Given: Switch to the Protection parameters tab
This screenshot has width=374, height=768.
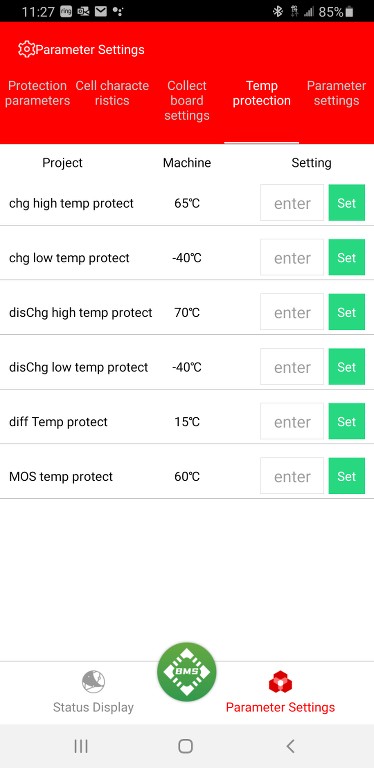Looking at the screenshot, I should coord(38,93).
